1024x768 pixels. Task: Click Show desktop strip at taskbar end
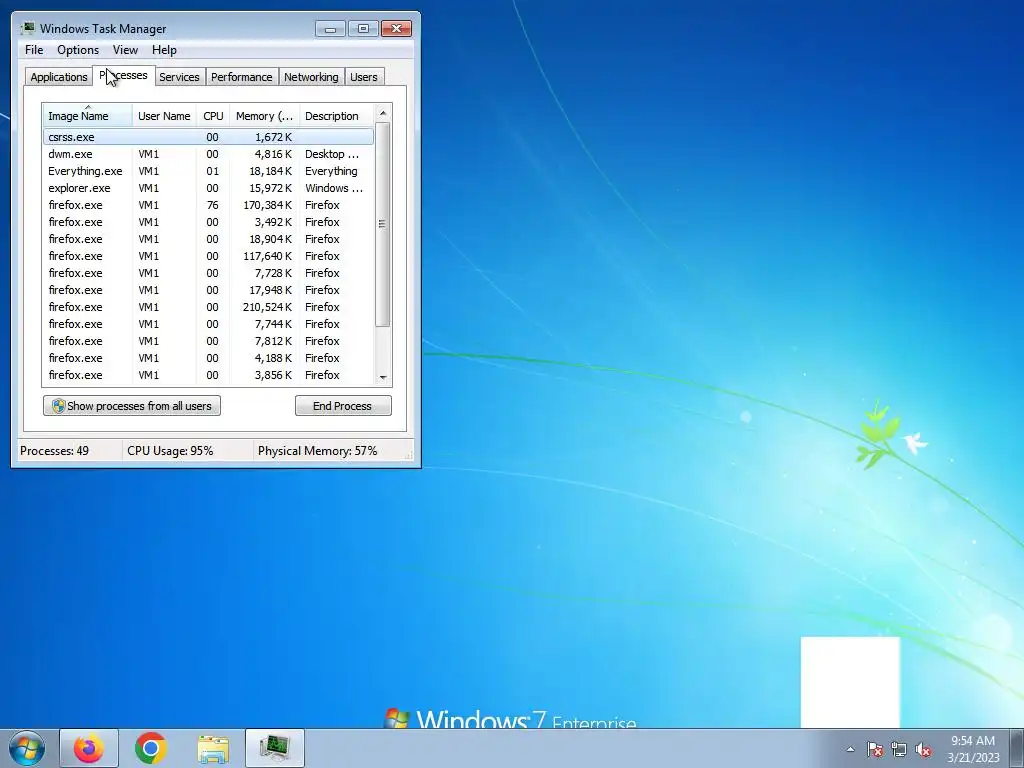pyautogui.click(x=1018, y=748)
